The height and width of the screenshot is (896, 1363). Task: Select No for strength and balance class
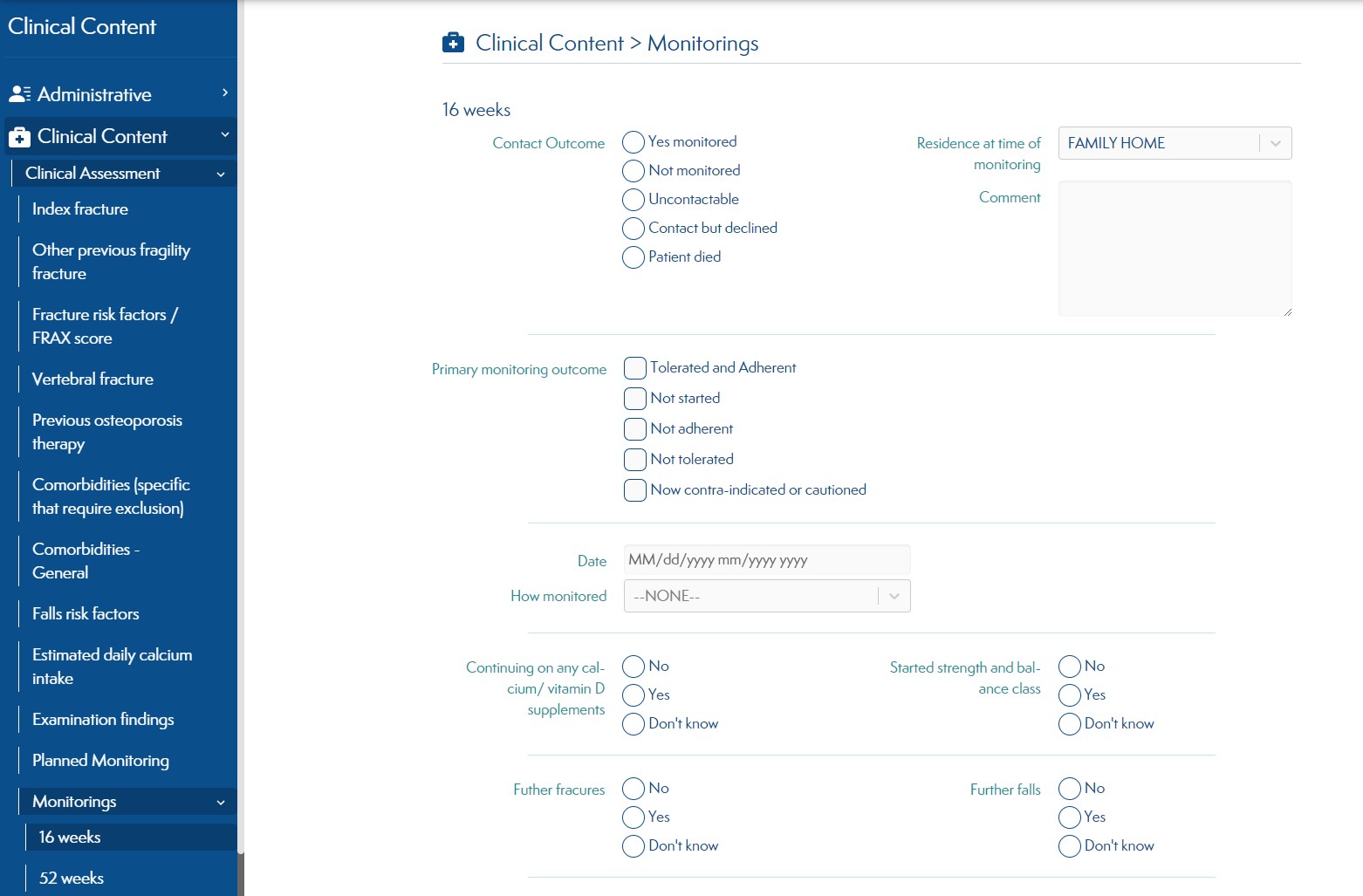(1070, 667)
